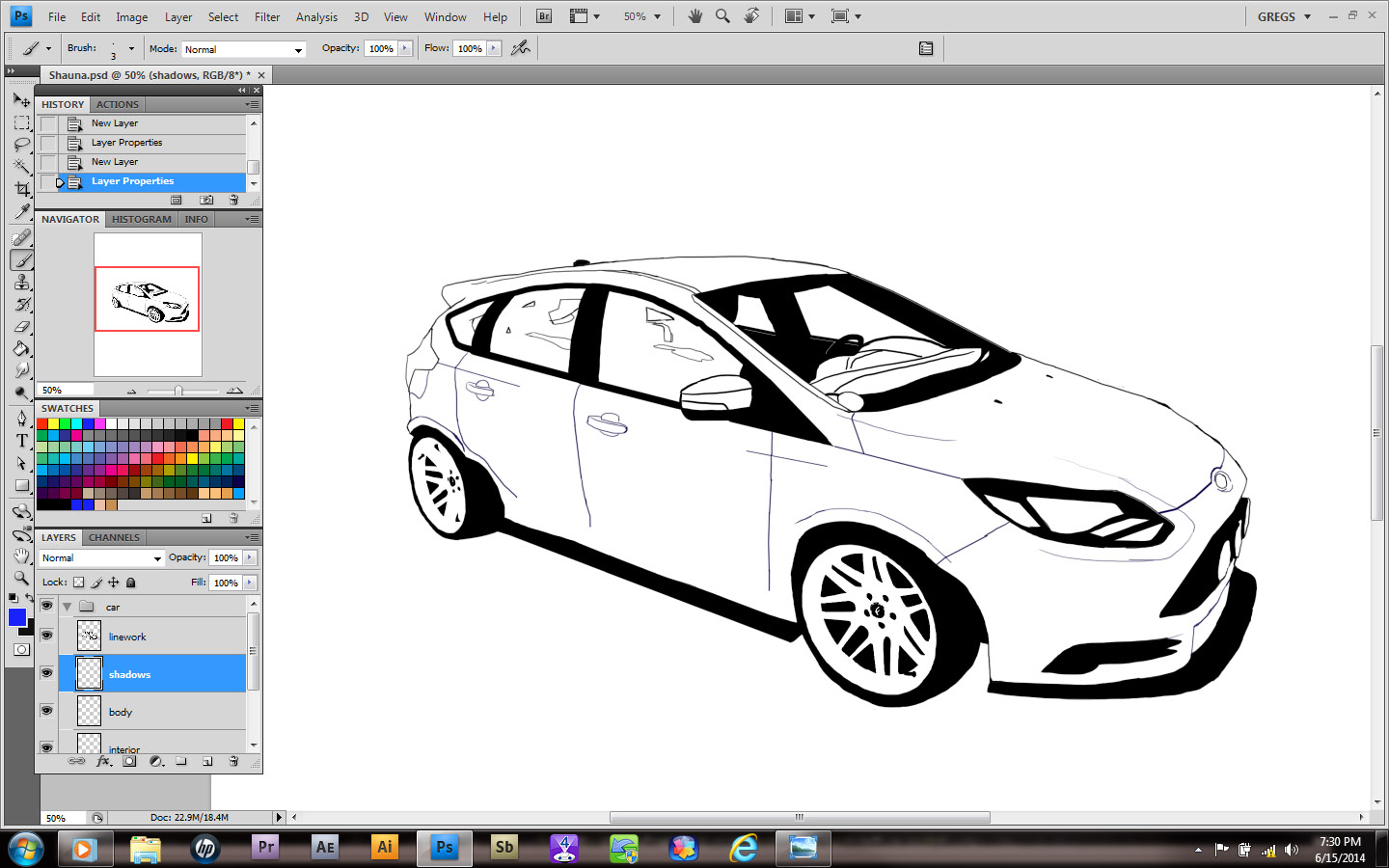Image resolution: width=1389 pixels, height=868 pixels.
Task: Select the Eraser tool
Action: click(21, 327)
